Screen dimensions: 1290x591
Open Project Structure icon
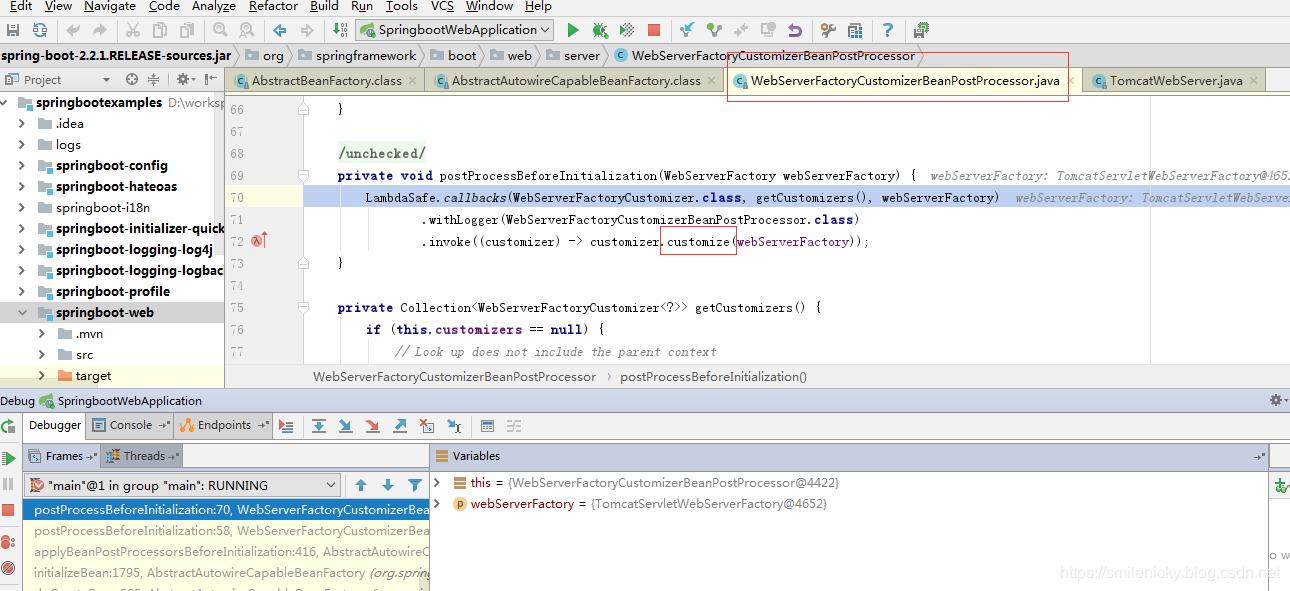tap(855, 30)
